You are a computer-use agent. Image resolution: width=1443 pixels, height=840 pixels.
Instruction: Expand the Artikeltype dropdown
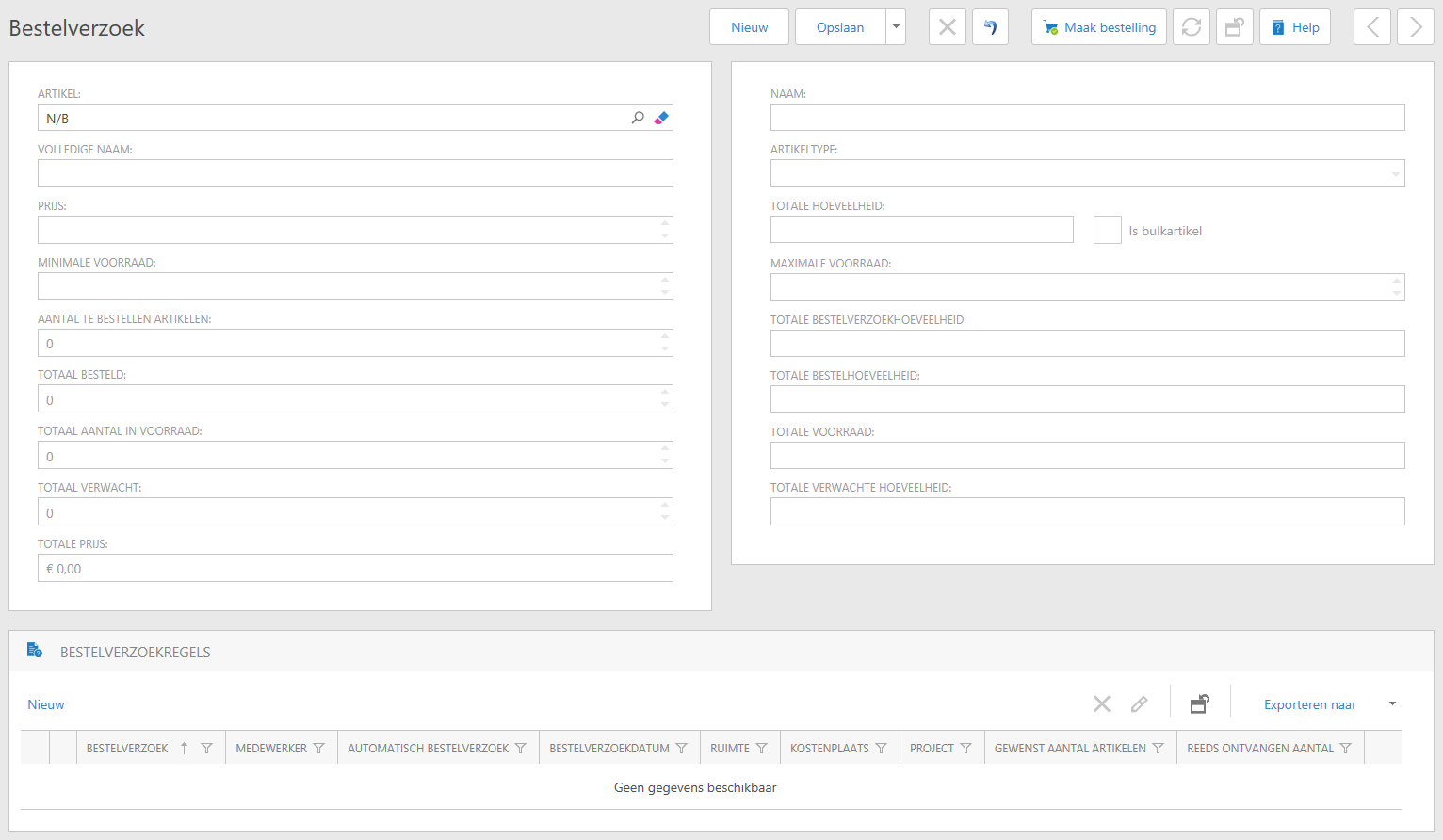[x=1395, y=174]
